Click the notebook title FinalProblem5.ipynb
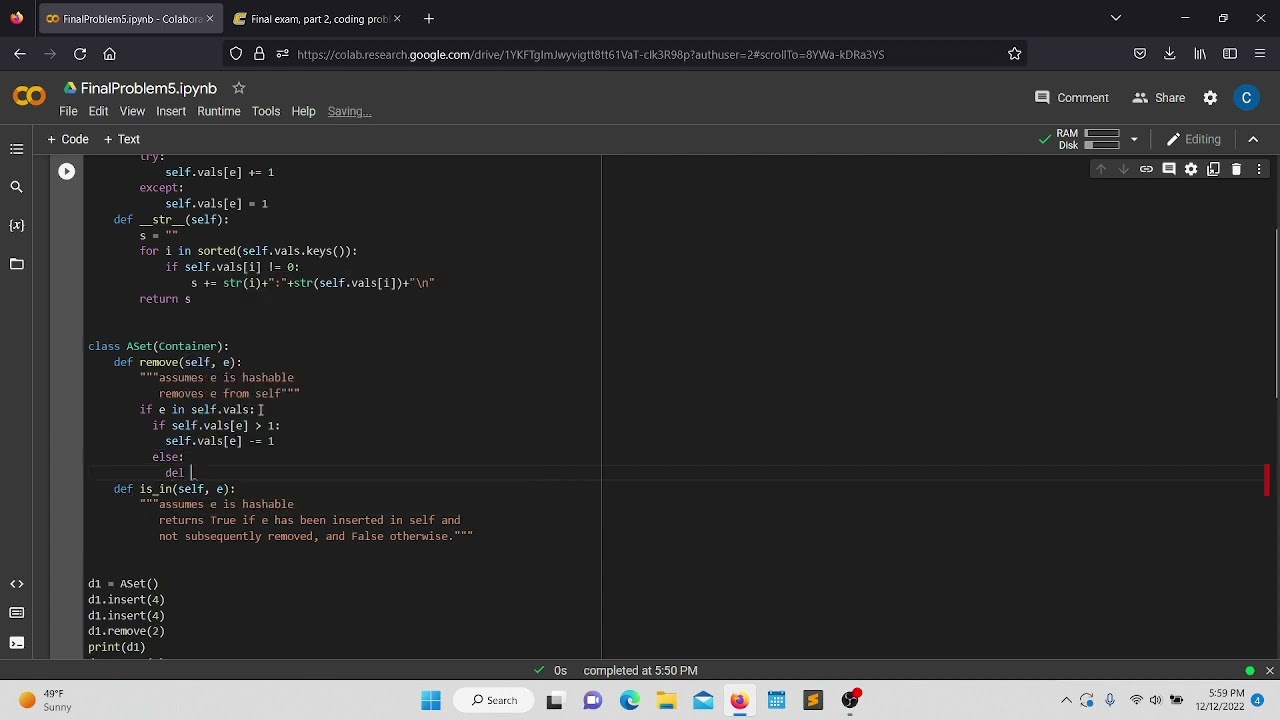 [x=148, y=88]
